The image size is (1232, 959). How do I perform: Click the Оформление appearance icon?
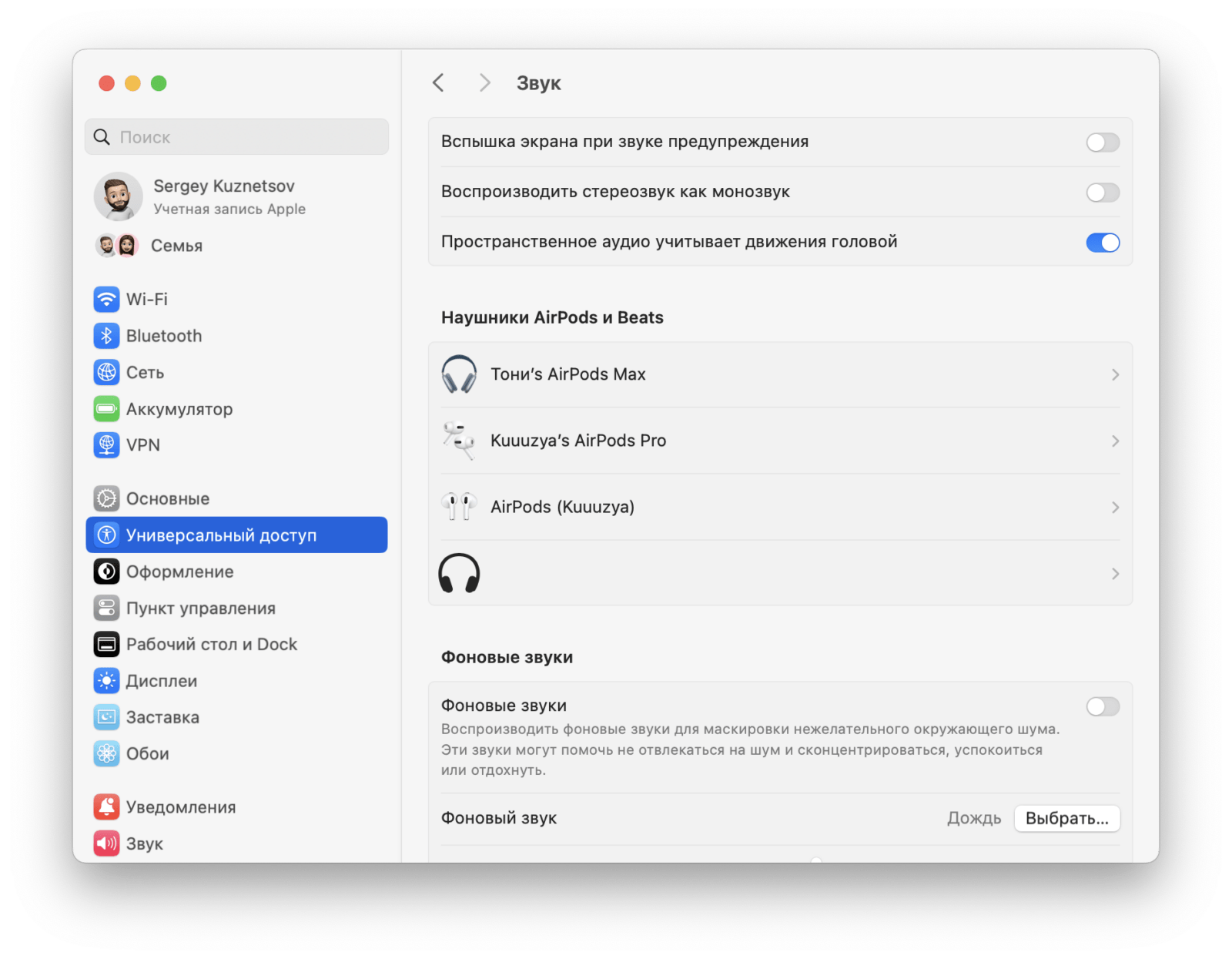point(106,572)
